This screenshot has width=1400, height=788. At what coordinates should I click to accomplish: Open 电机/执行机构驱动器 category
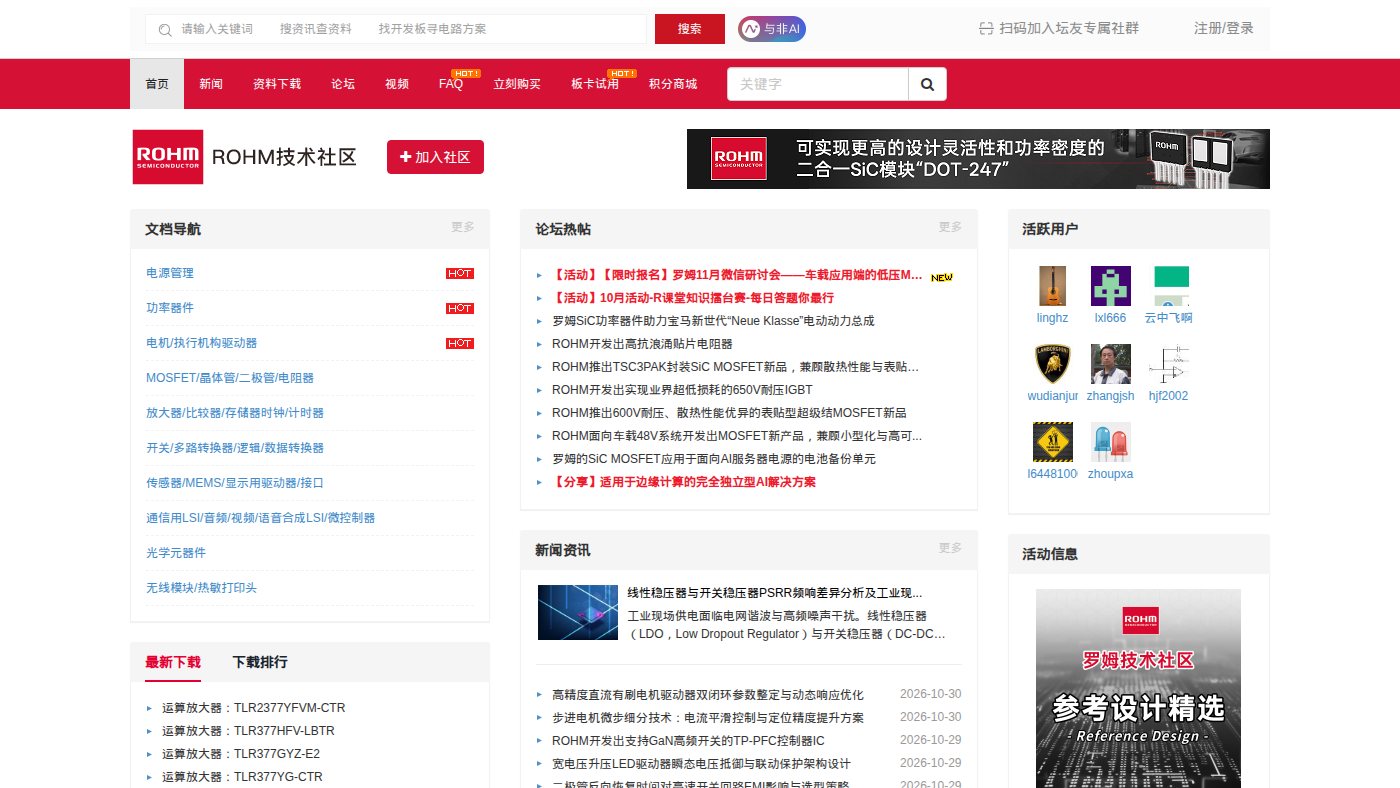pyautogui.click(x=201, y=343)
